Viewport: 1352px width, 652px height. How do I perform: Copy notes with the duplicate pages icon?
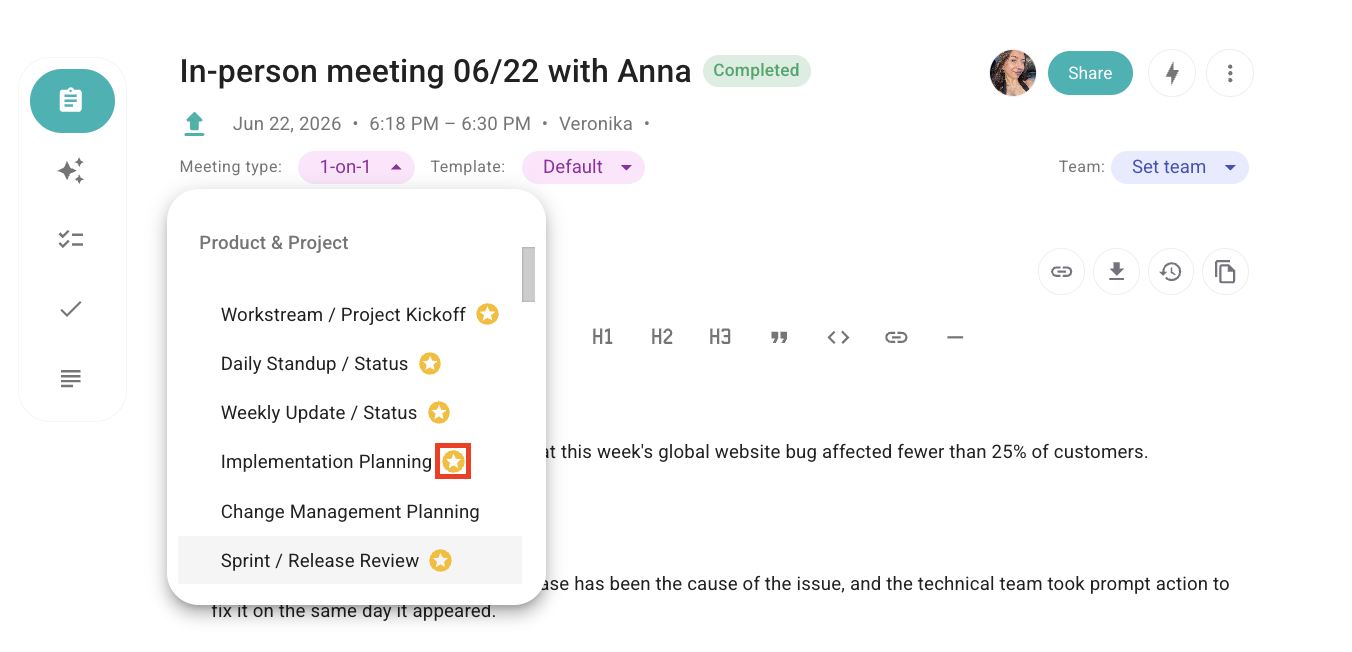point(1225,271)
